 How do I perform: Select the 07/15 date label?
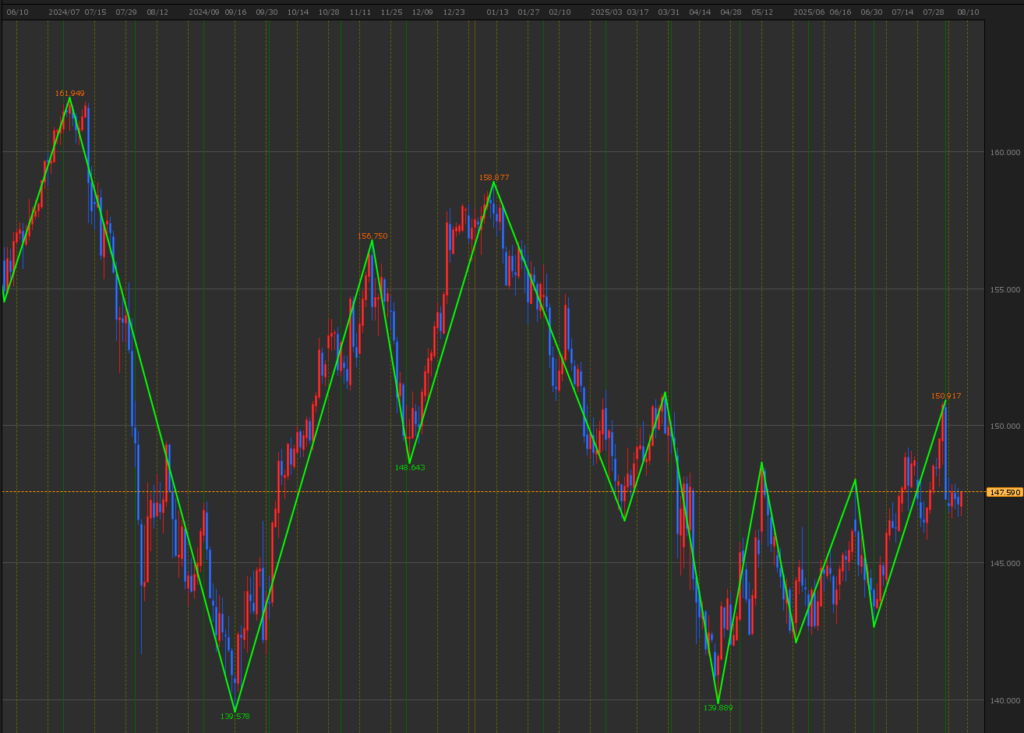(x=95, y=12)
